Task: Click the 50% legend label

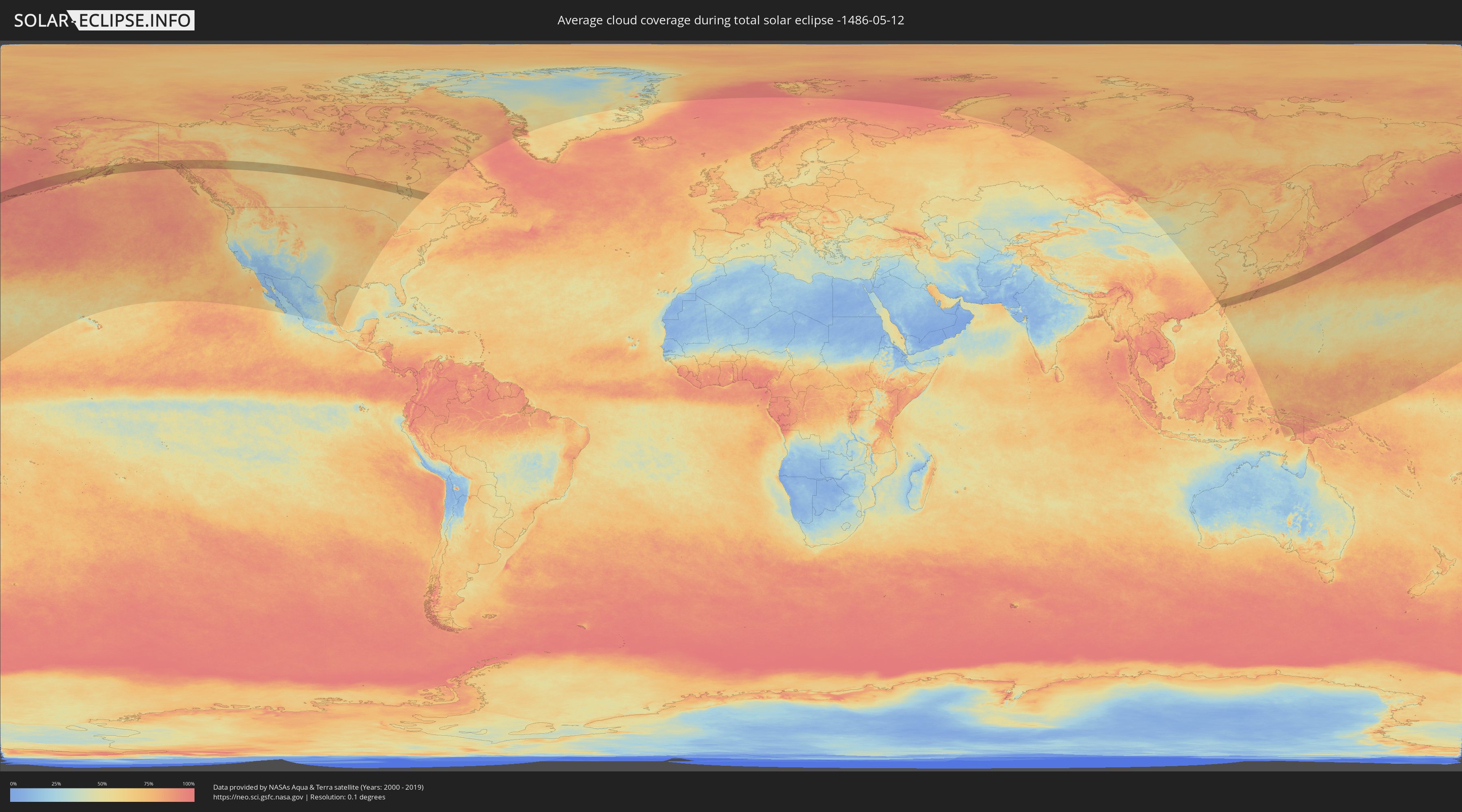Action: point(102,784)
